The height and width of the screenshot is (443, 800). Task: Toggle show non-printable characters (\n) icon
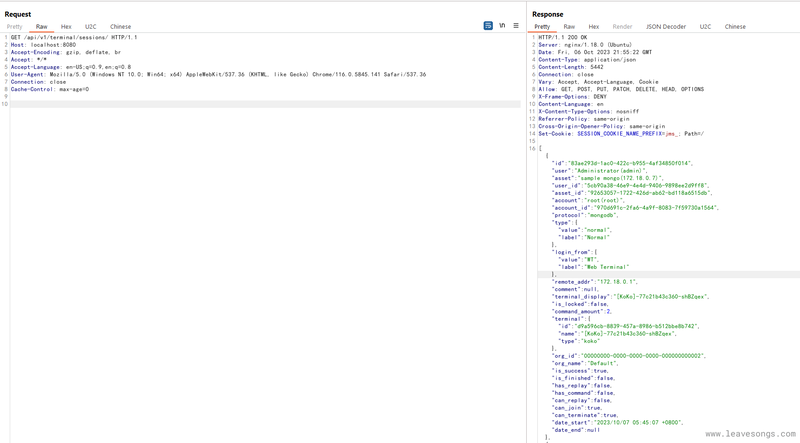pos(502,26)
